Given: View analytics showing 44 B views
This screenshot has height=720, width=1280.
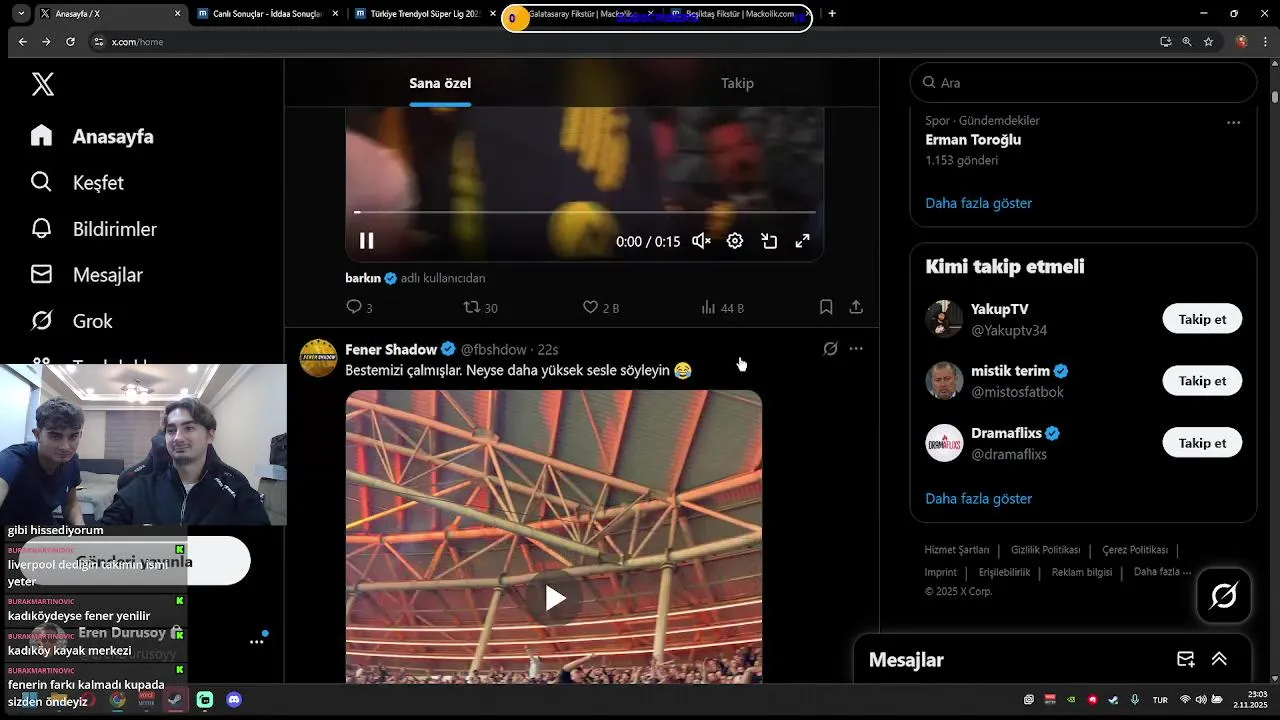Looking at the screenshot, I should point(722,308).
